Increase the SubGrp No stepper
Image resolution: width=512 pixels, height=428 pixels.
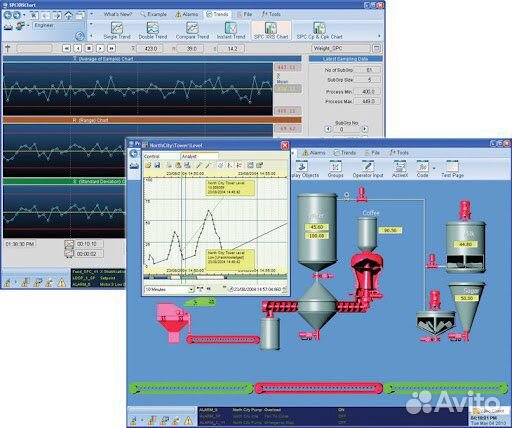365,129
